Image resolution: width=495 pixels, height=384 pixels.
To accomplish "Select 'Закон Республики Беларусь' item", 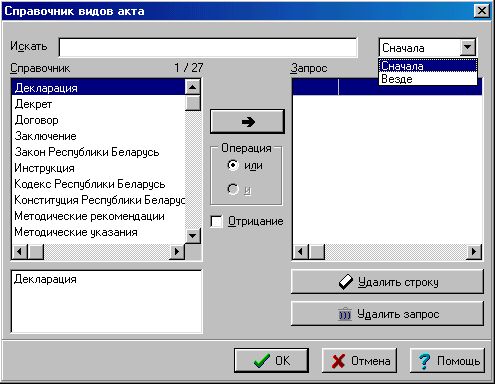I will click(98, 152).
